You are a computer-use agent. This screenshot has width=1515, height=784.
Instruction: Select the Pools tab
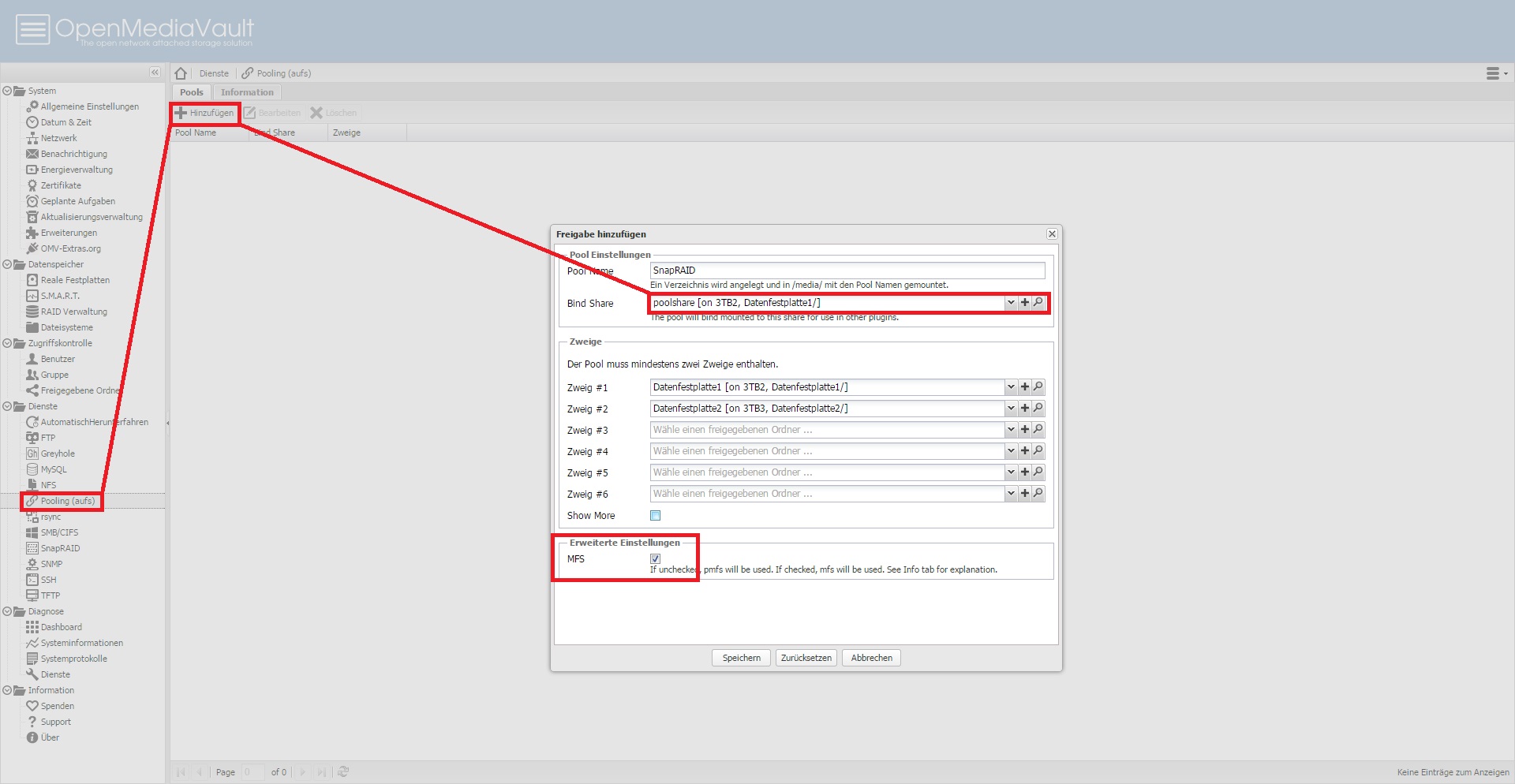pos(192,92)
